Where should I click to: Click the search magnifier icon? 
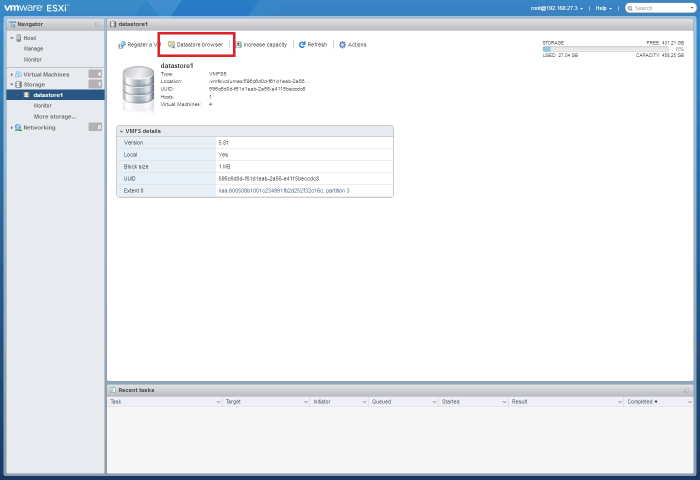pyautogui.click(x=630, y=8)
